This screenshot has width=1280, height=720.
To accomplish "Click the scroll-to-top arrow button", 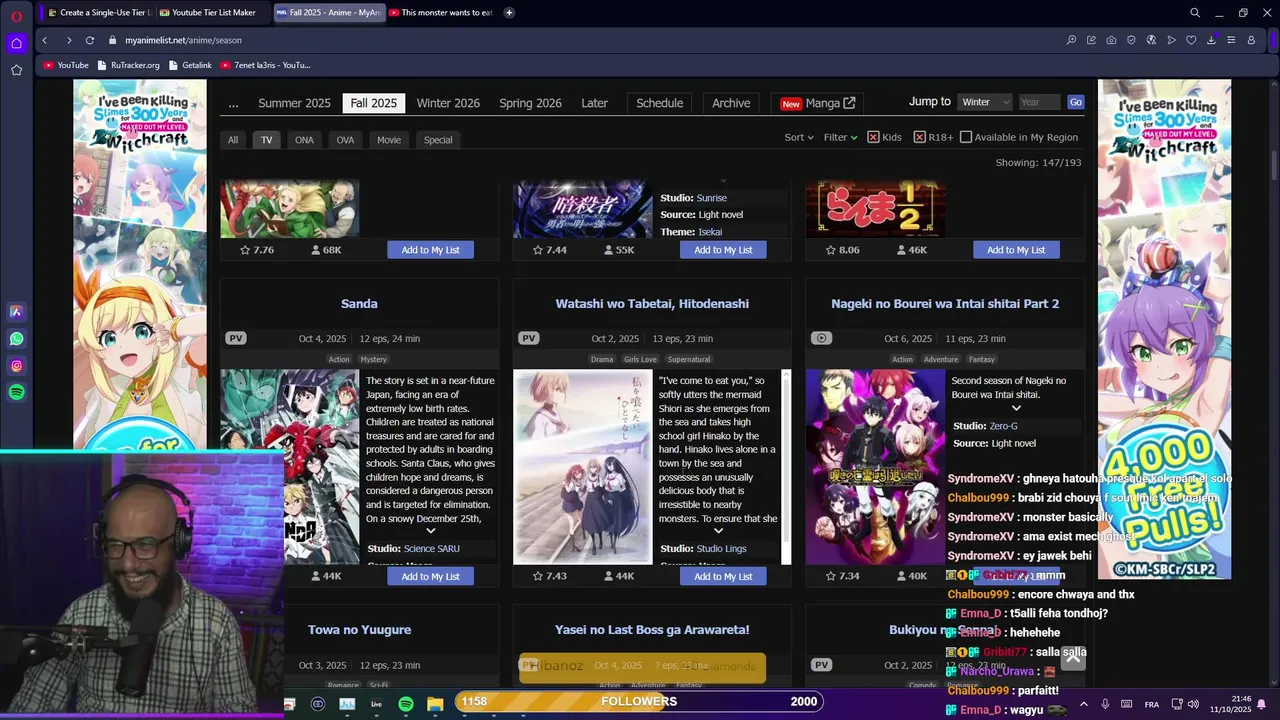I will coord(1071,657).
